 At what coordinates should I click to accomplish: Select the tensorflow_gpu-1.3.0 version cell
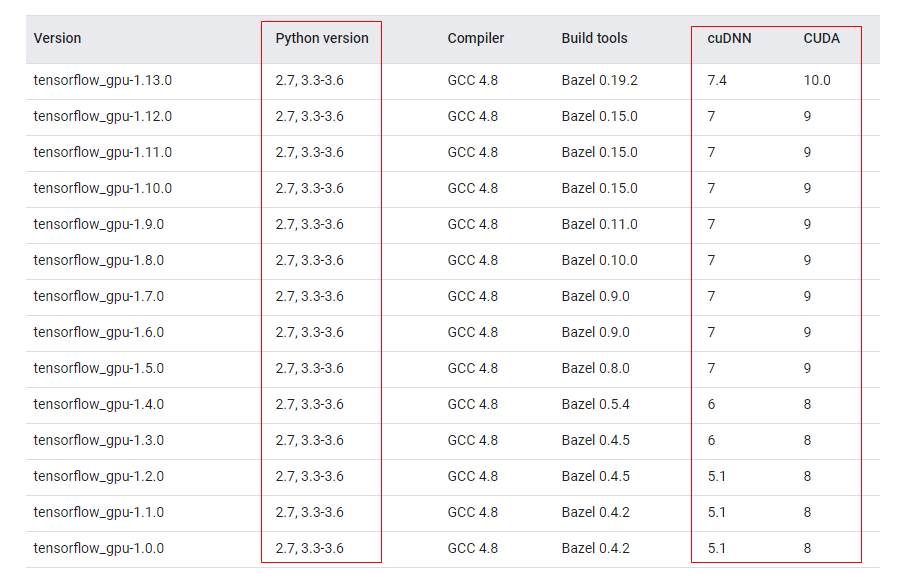pos(99,441)
